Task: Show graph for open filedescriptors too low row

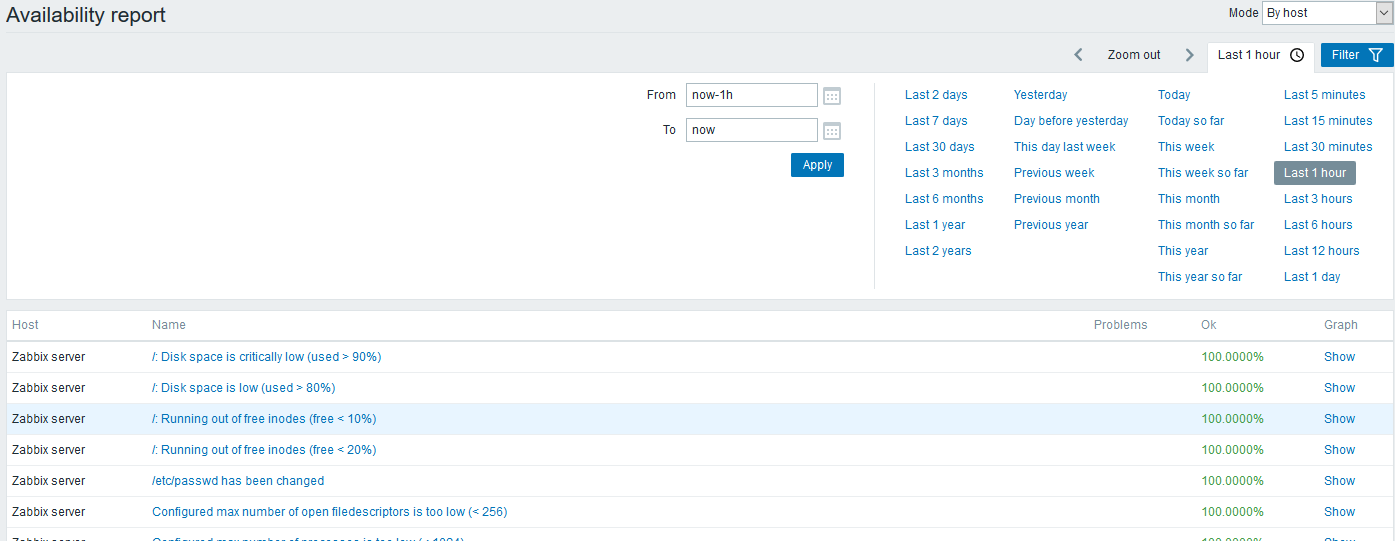Action: point(1339,512)
